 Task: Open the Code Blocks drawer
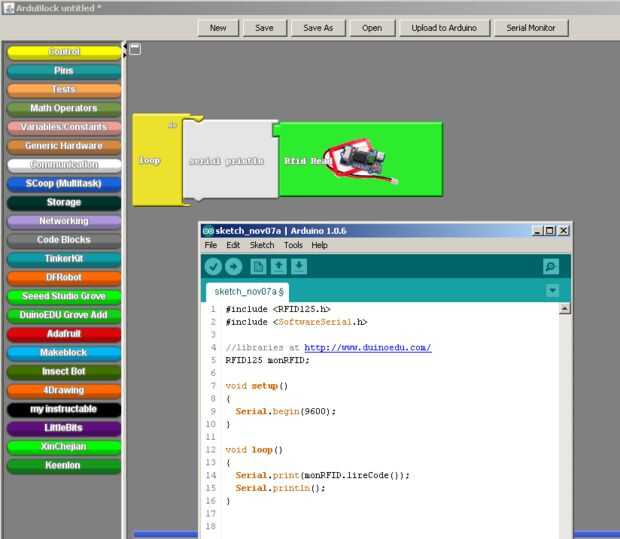coord(64,240)
